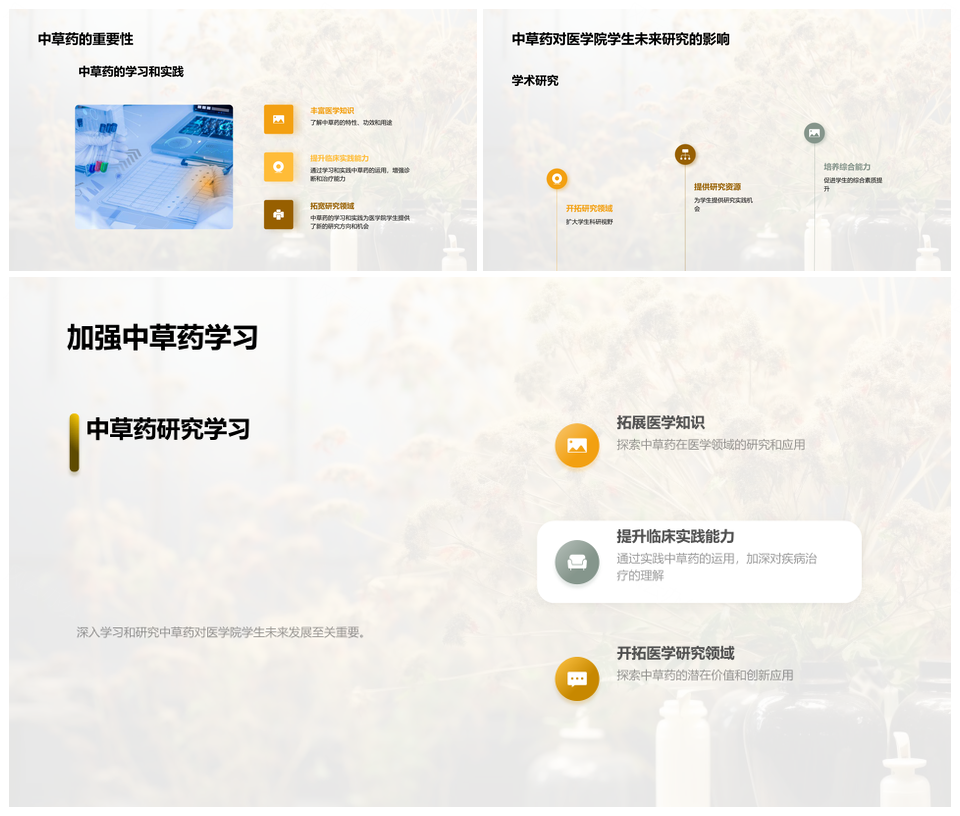Click the sentence starting with 深入学习和研究中草药
This screenshot has height=816, width=960.
click(x=222, y=632)
